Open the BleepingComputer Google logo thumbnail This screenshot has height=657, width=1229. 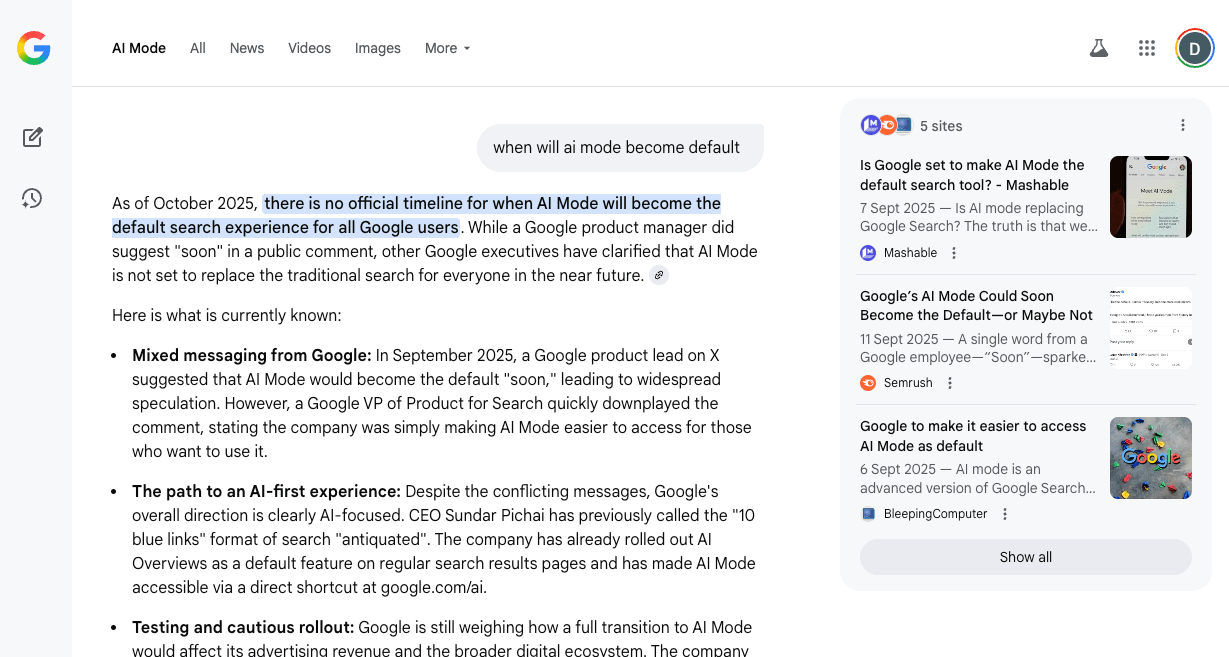pos(1151,458)
